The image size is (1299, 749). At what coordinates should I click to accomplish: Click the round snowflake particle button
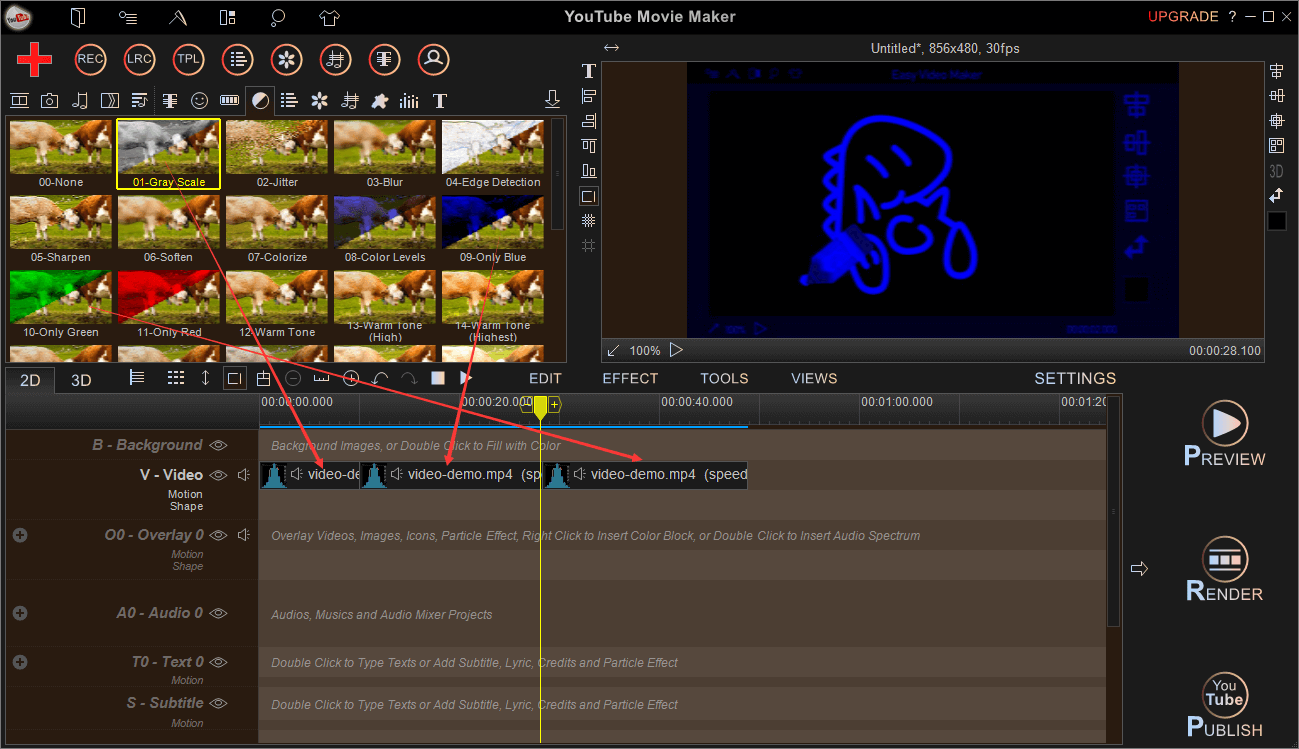286,60
